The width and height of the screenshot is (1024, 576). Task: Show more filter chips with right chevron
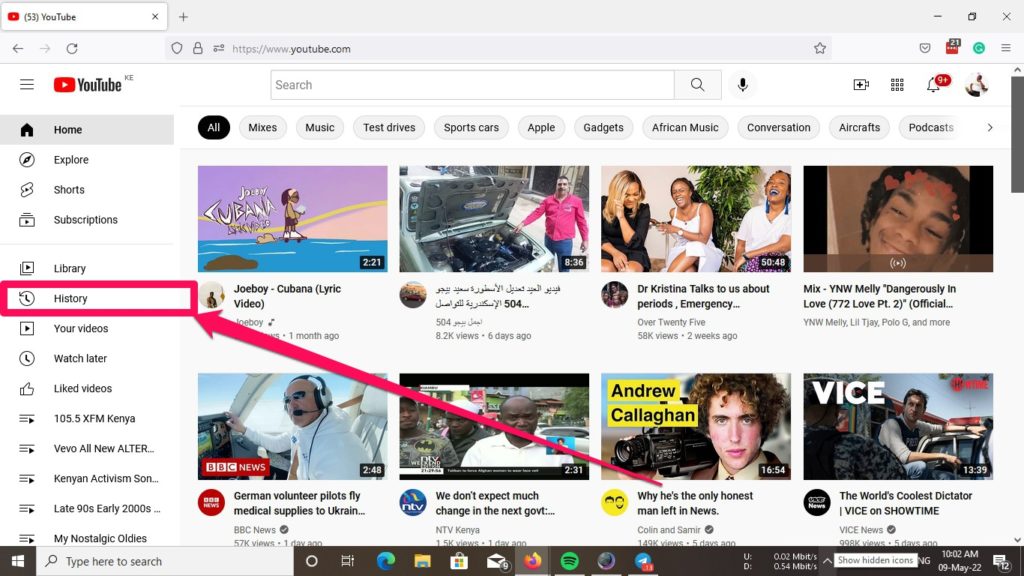989,127
